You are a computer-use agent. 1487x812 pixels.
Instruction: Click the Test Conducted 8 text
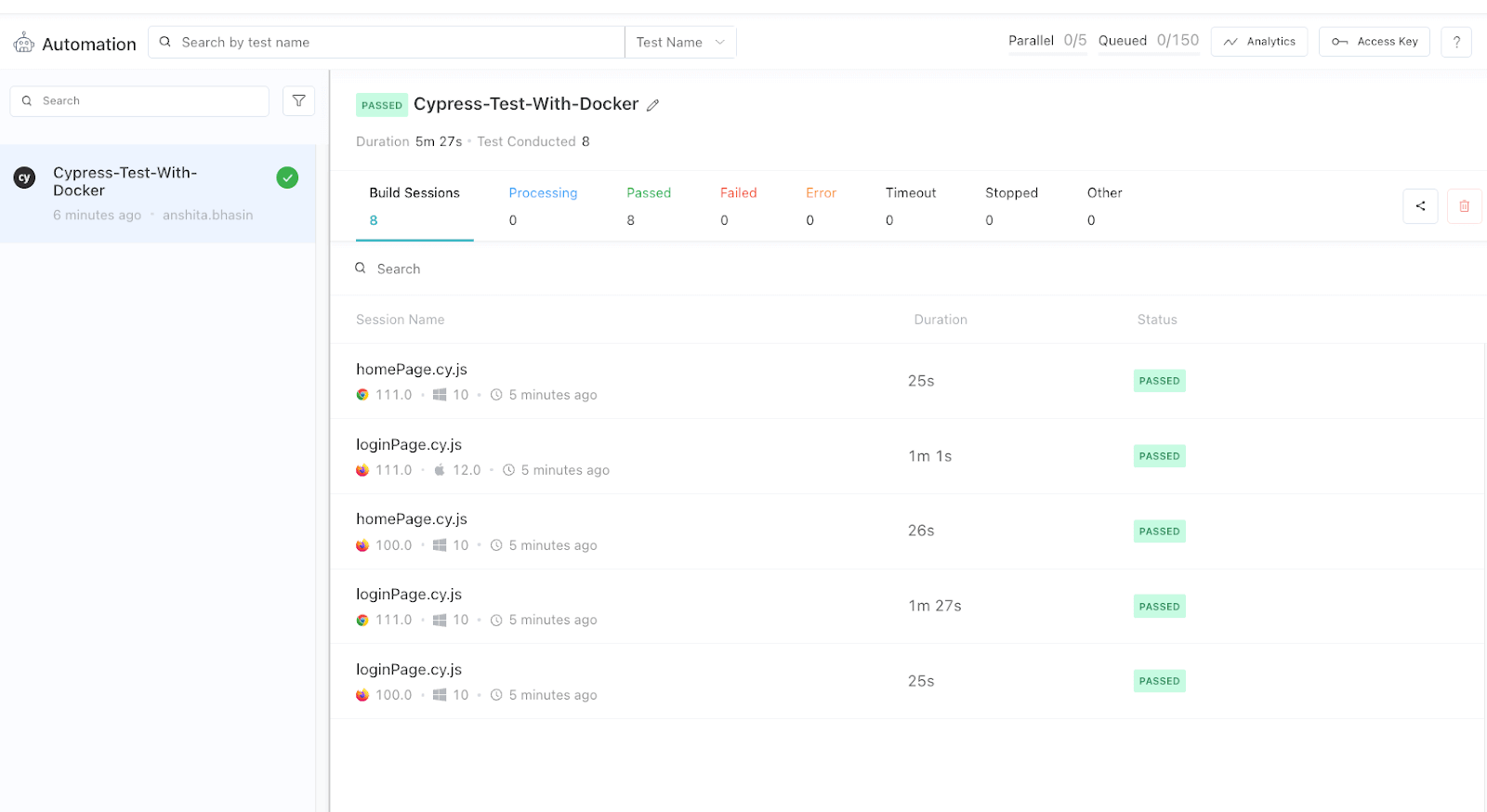point(533,141)
